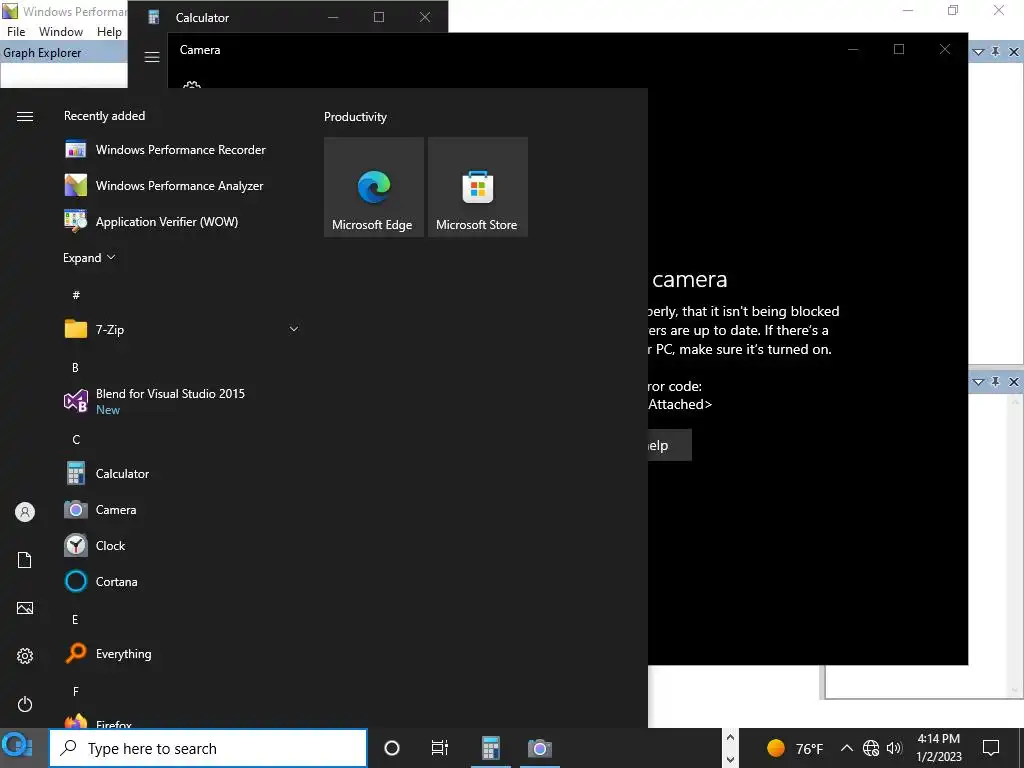This screenshot has width=1024, height=768.
Task: Click the Power button in Start sidebar
Action: click(x=25, y=704)
